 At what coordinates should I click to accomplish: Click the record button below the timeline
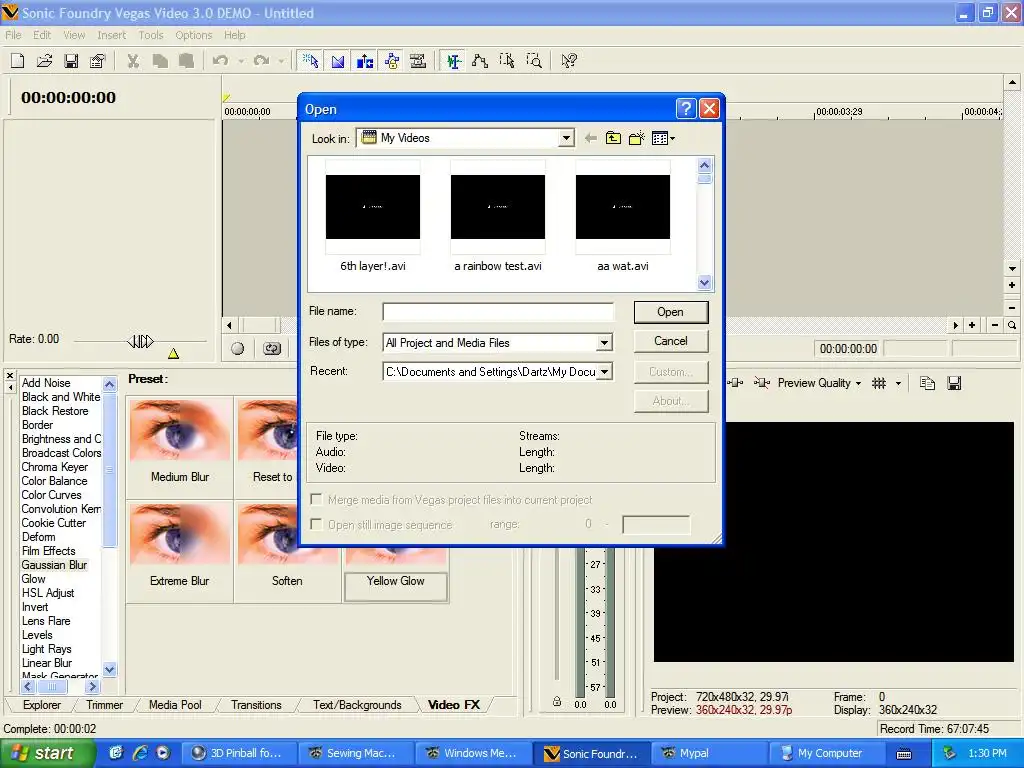coord(238,349)
